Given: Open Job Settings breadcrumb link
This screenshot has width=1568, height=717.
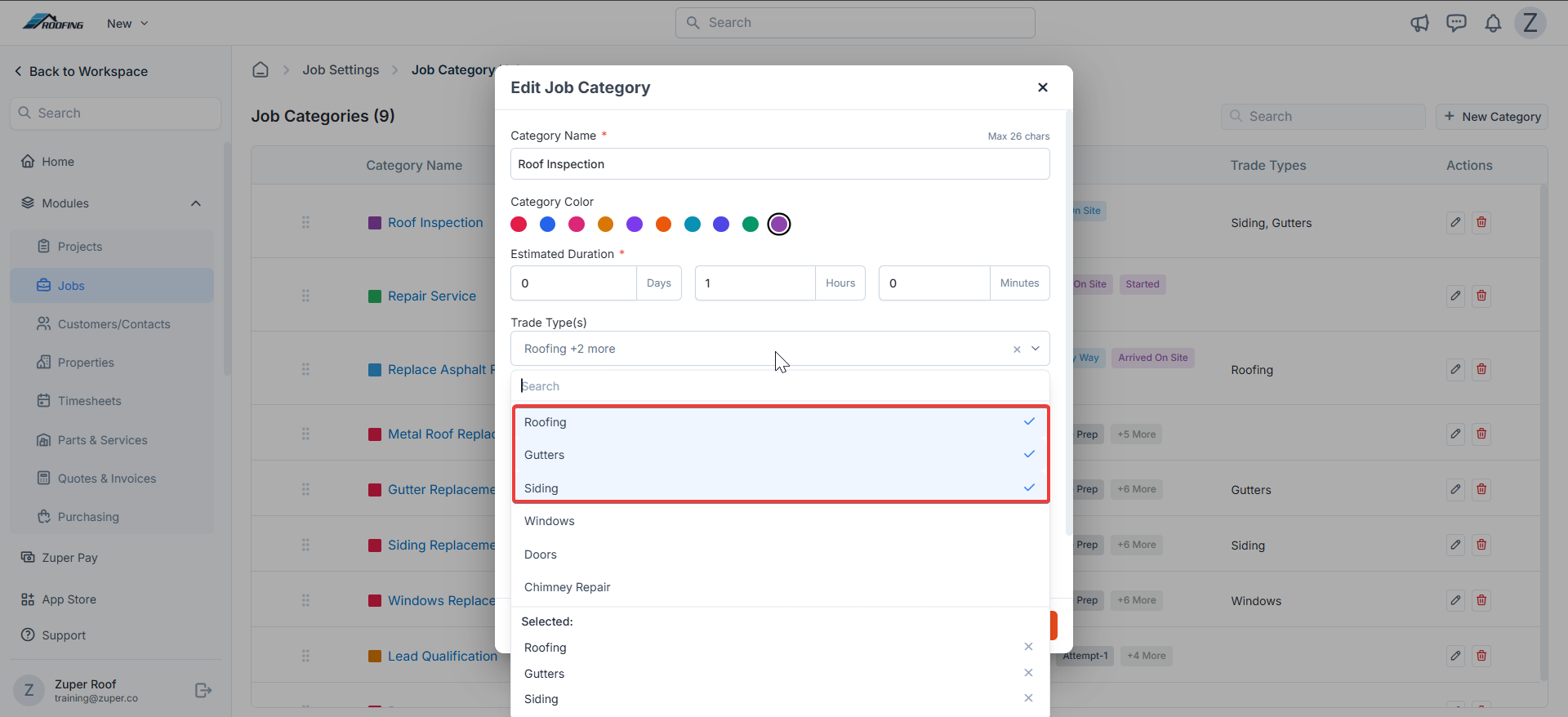Looking at the screenshot, I should coord(341,70).
